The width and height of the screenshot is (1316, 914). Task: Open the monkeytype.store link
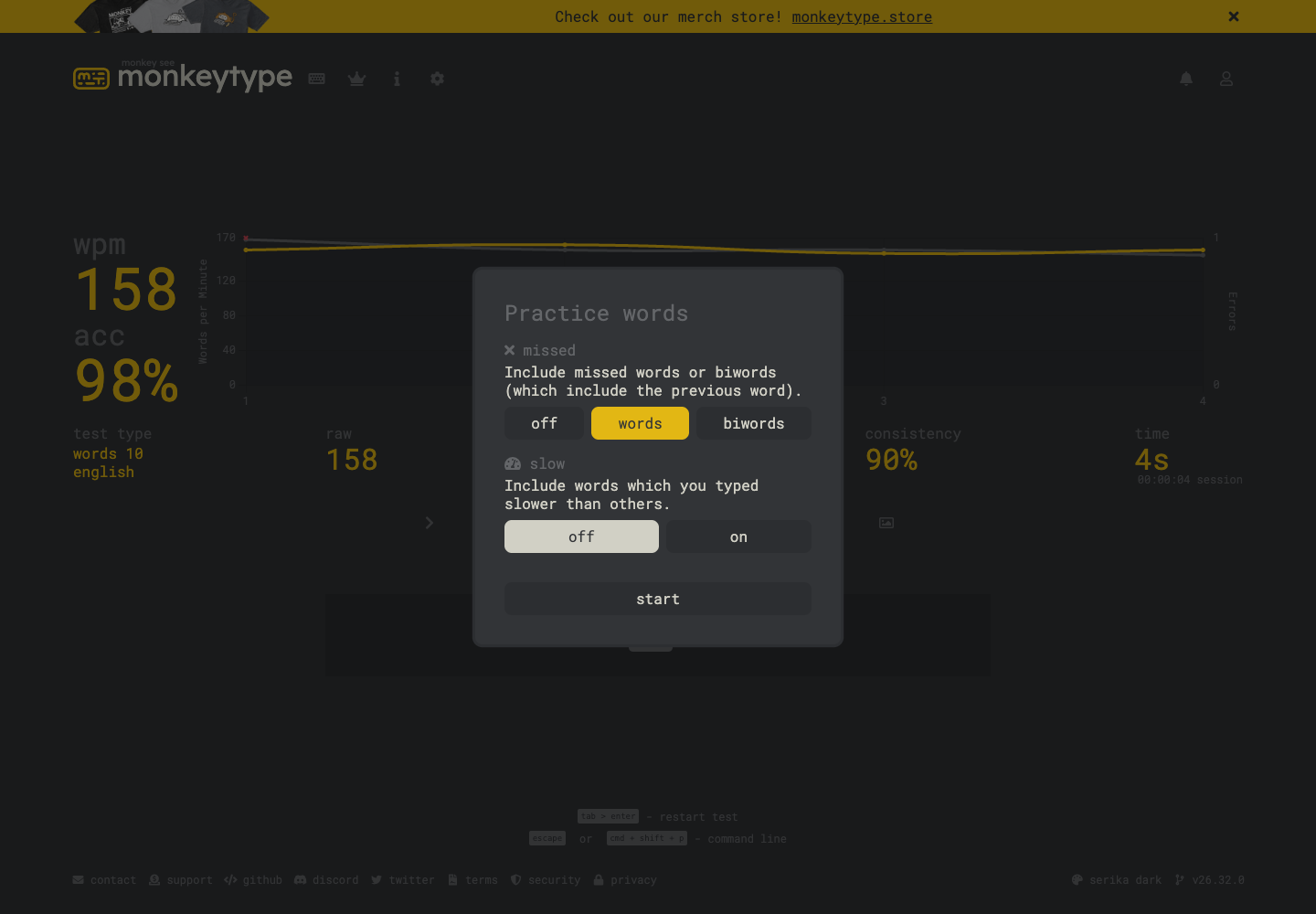click(862, 16)
